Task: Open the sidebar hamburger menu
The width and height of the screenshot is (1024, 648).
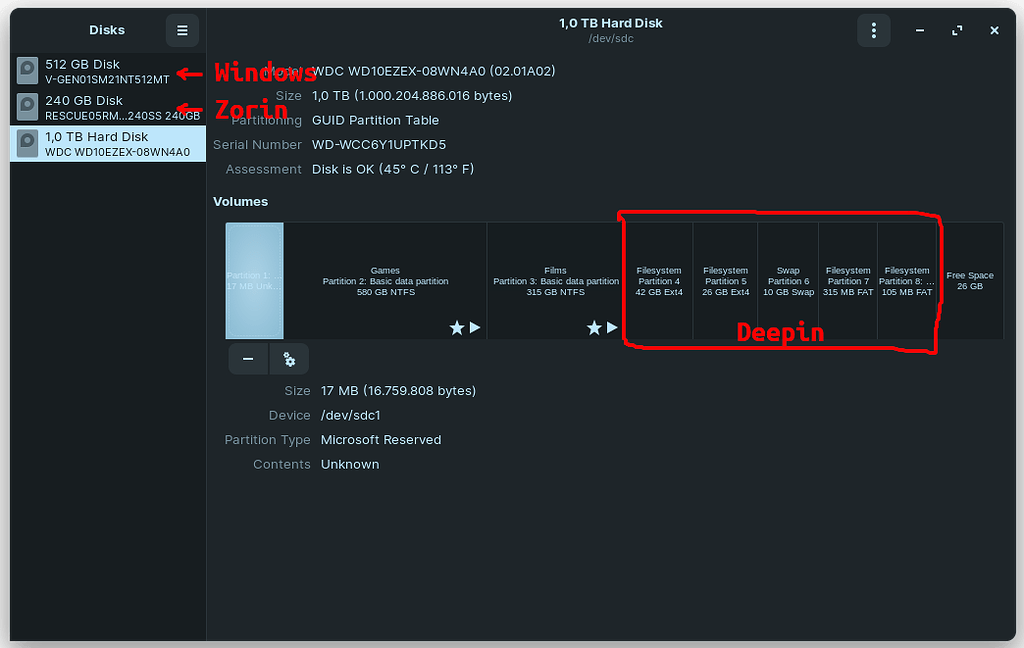Action: [182, 30]
